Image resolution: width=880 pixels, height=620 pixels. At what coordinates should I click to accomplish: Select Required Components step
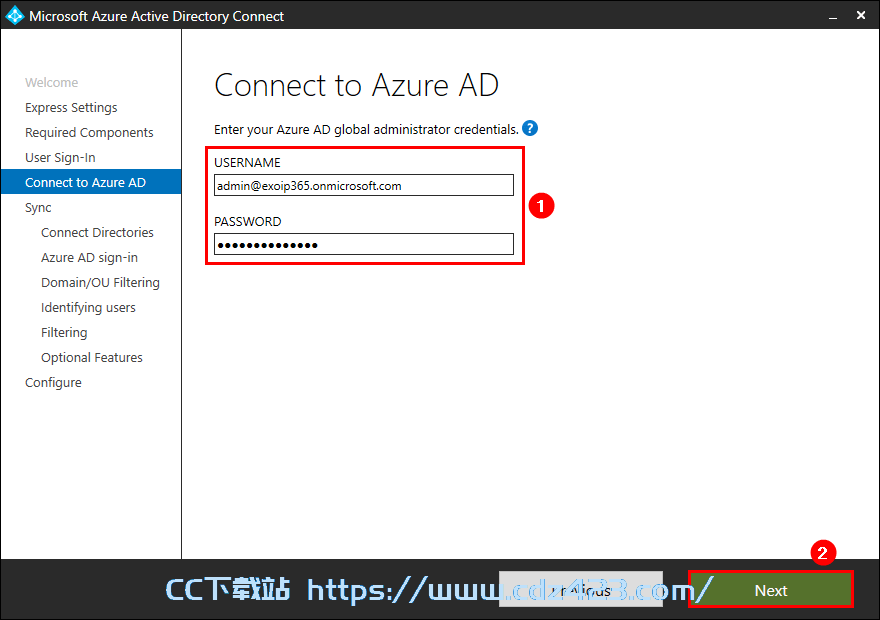click(x=89, y=132)
